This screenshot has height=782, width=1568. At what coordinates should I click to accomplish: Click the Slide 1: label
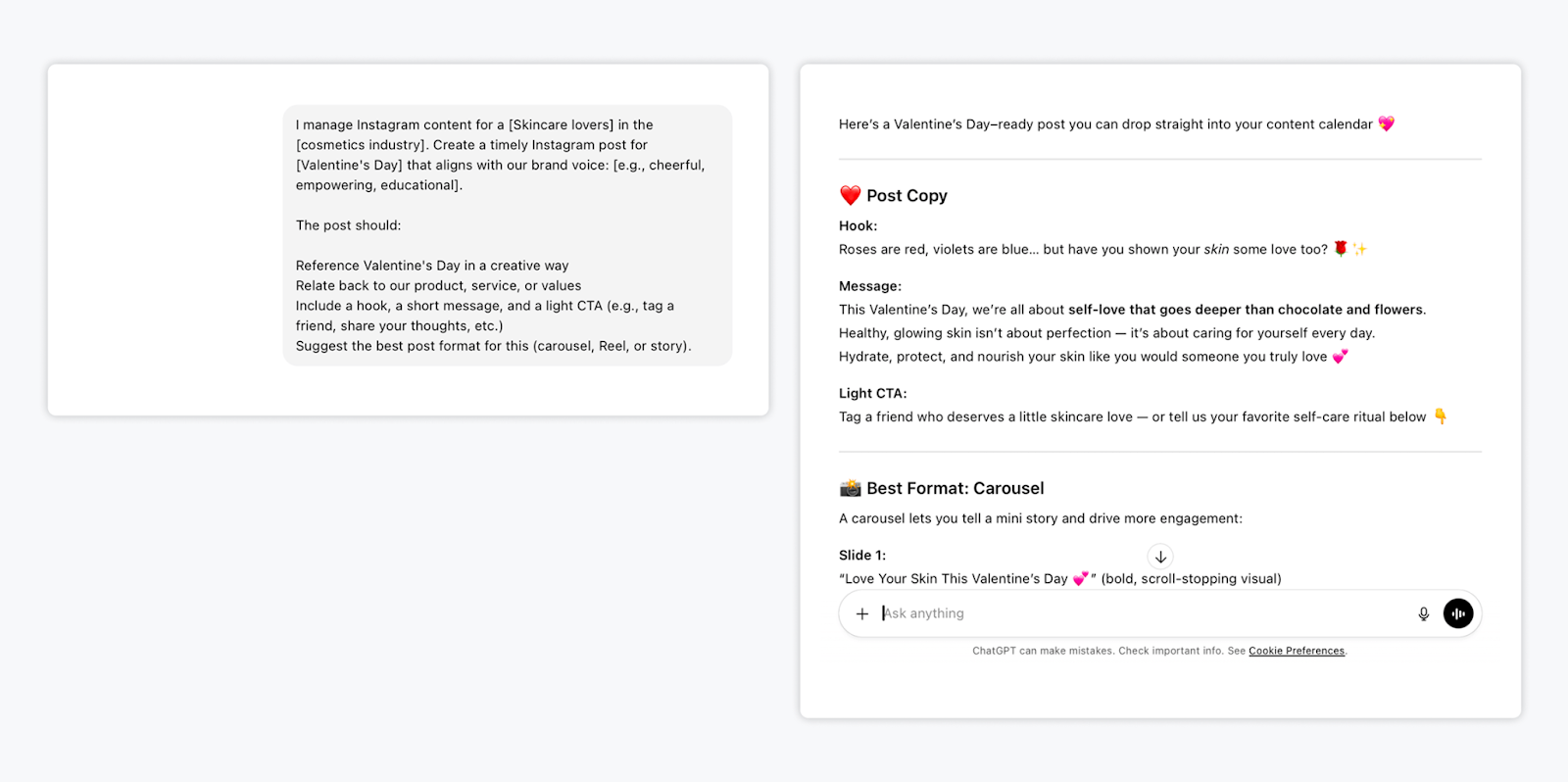862,555
